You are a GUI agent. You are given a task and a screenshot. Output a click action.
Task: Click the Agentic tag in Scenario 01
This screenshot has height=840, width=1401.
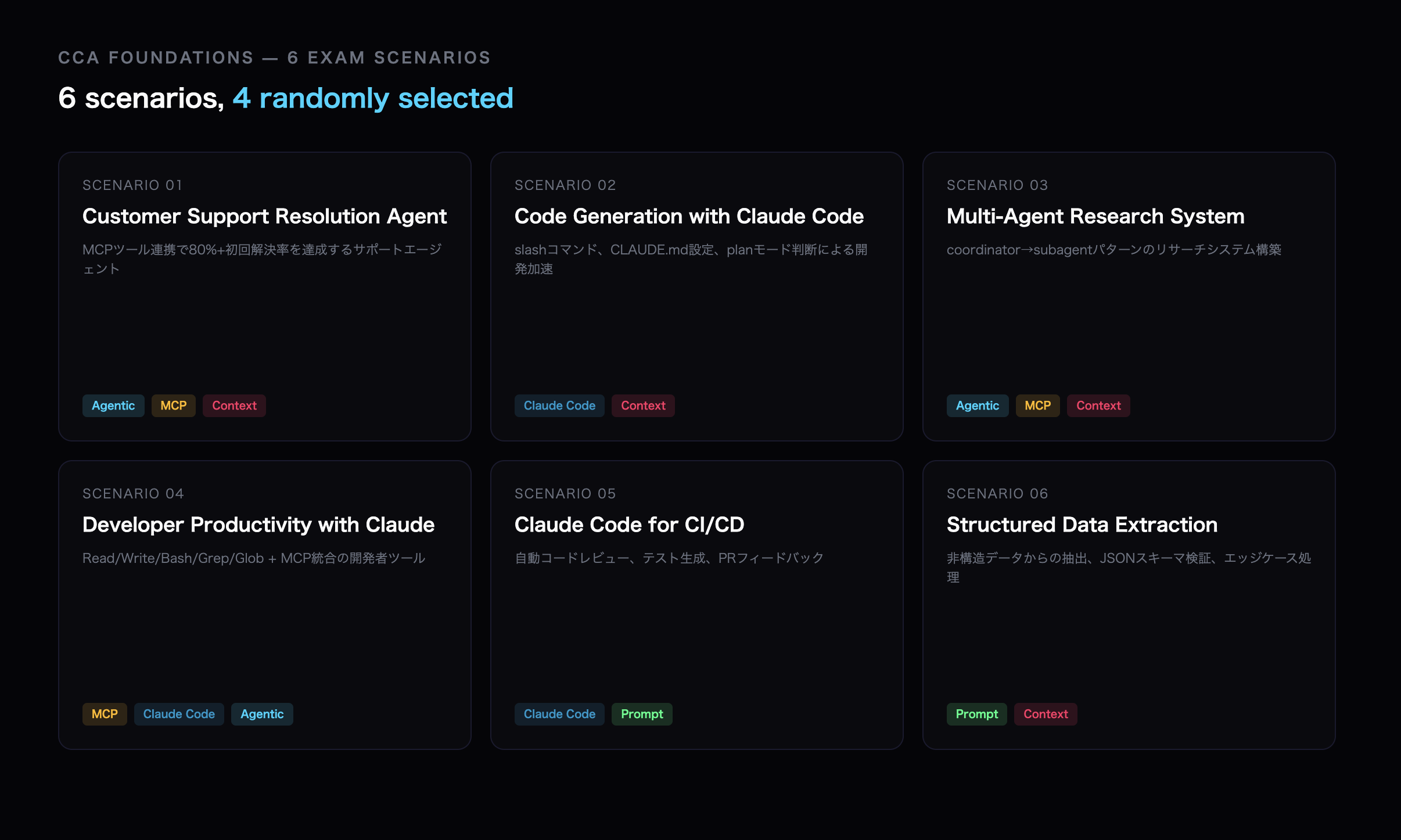click(113, 405)
